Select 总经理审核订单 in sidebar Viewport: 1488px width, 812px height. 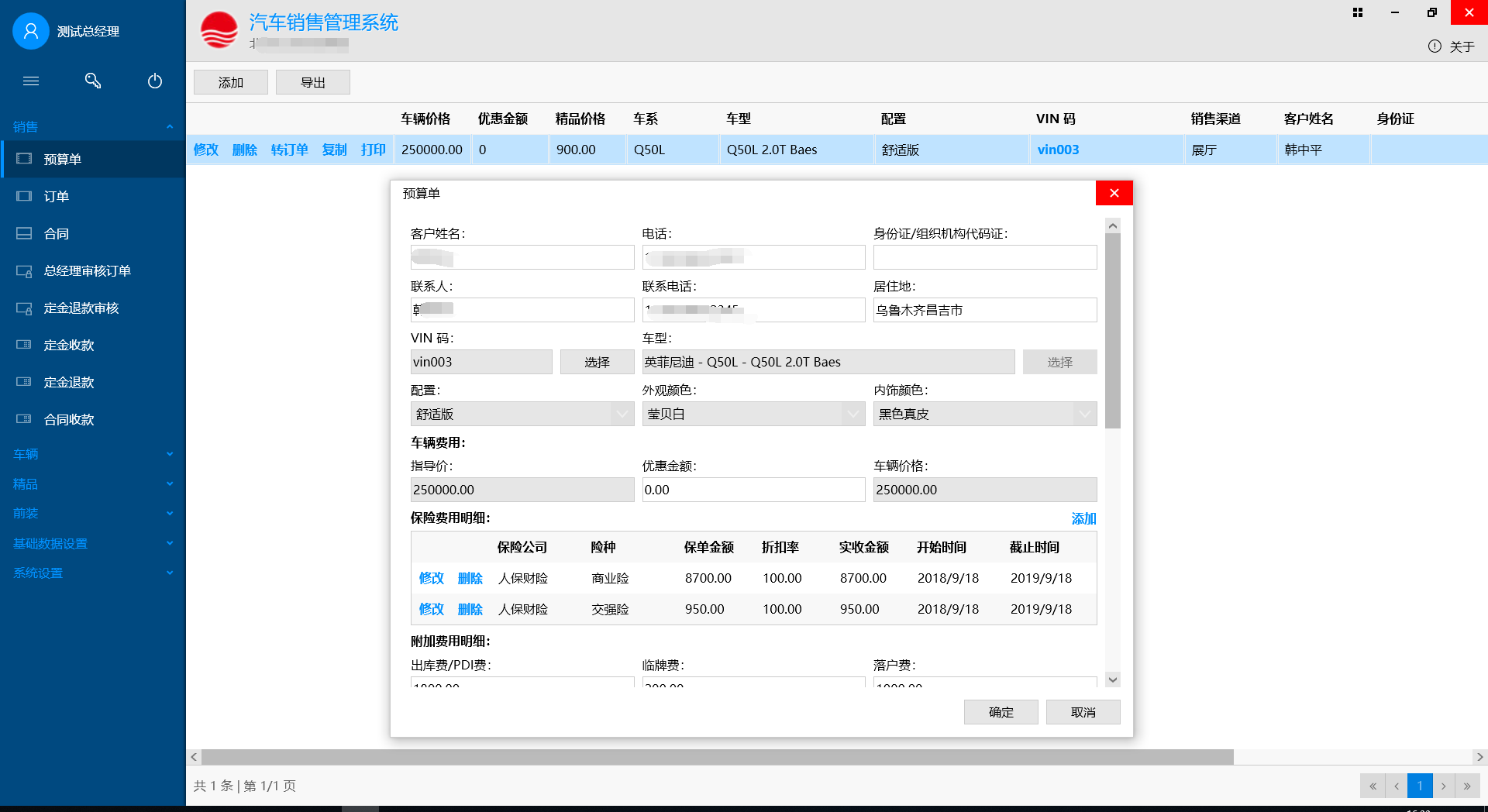point(87,270)
